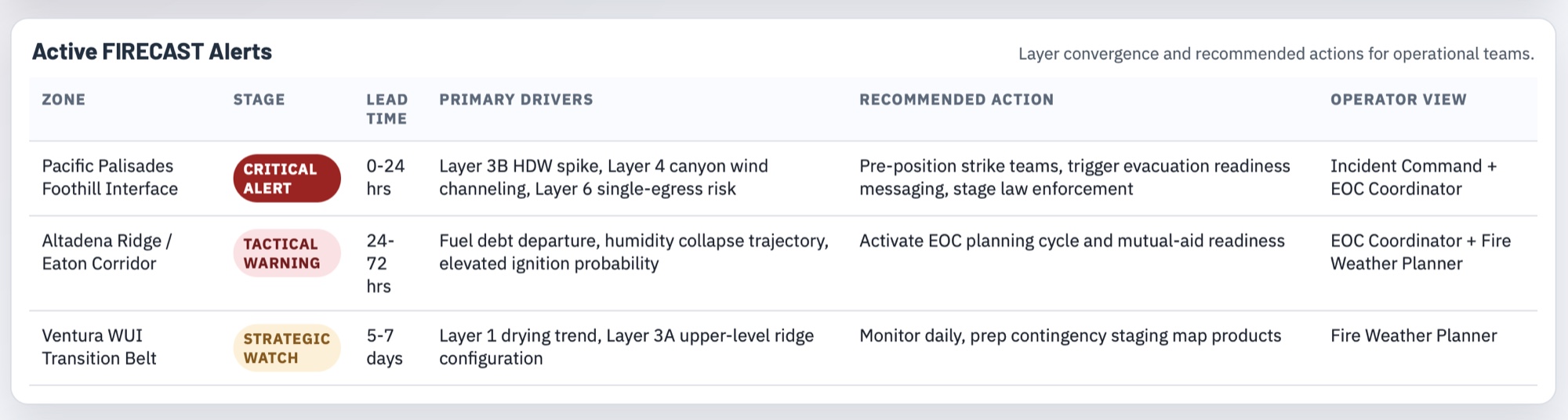Image resolution: width=1568 pixels, height=420 pixels.
Task: Click the Activate EOC planning cycle action
Action: pyautogui.click(x=1072, y=241)
